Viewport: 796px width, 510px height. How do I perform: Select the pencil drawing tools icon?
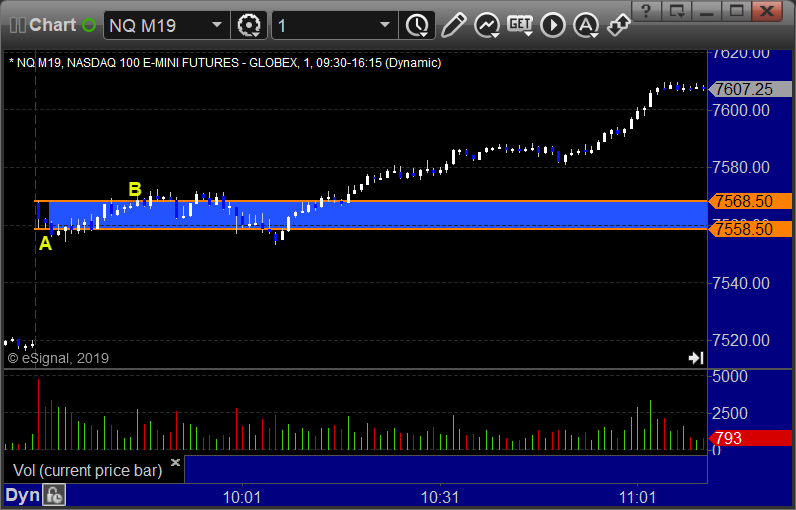[454, 25]
